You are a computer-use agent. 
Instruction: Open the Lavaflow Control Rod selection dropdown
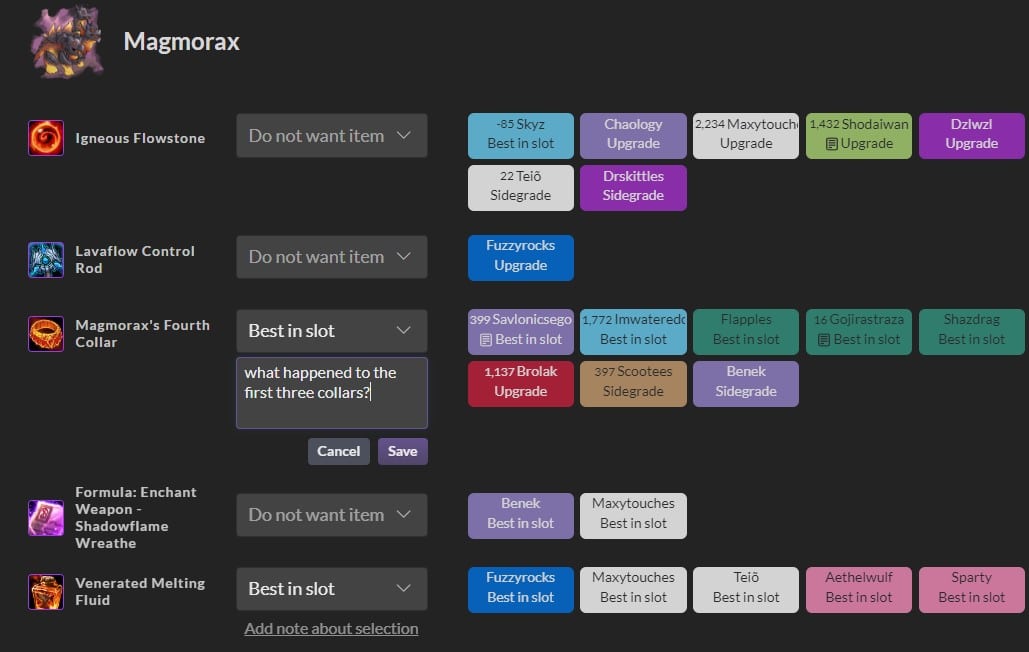(x=331, y=257)
